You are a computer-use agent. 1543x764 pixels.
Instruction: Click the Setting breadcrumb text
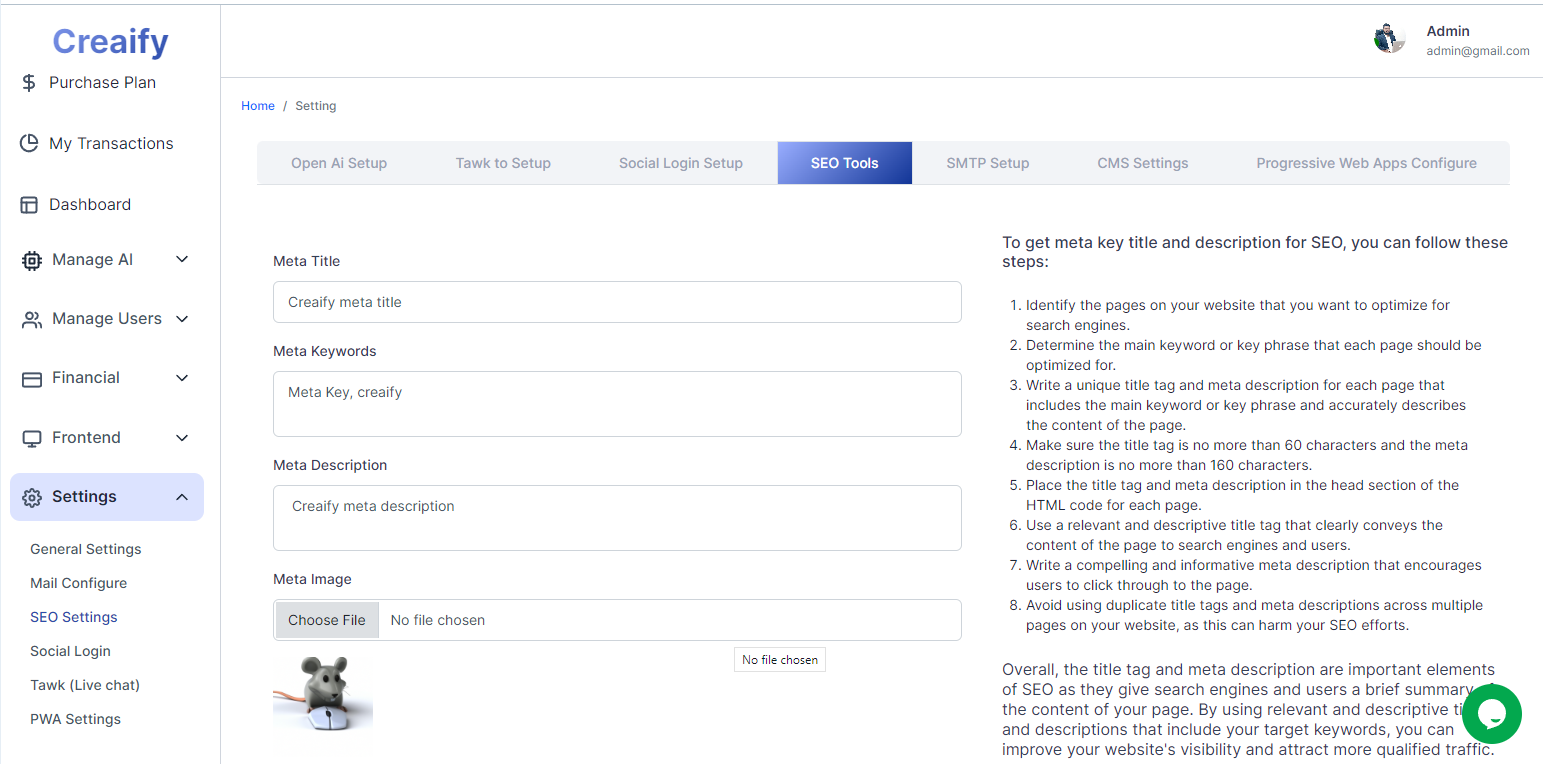tap(316, 106)
